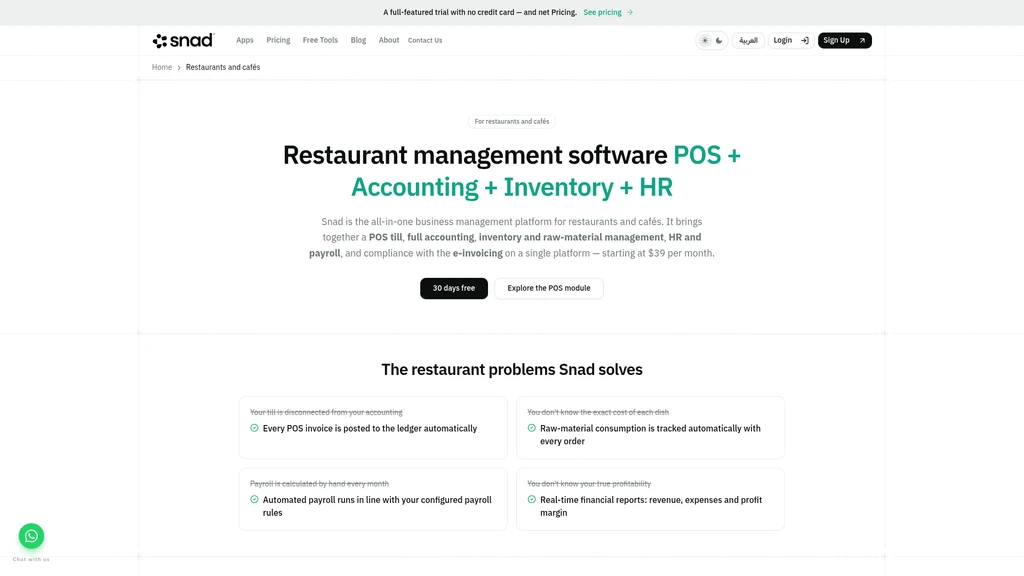Viewport: 1024px width, 576px height.
Task: Click the checkmark beside Raw-material consumption
Action: (x=532, y=428)
